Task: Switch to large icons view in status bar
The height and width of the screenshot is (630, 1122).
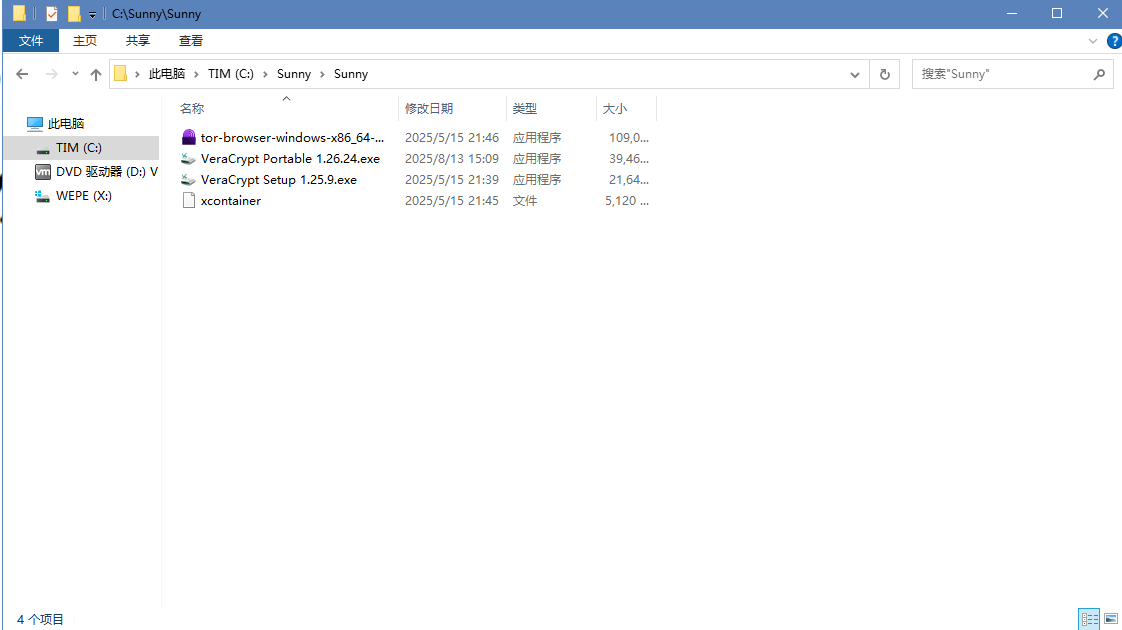Action: tap(1111, 619)
